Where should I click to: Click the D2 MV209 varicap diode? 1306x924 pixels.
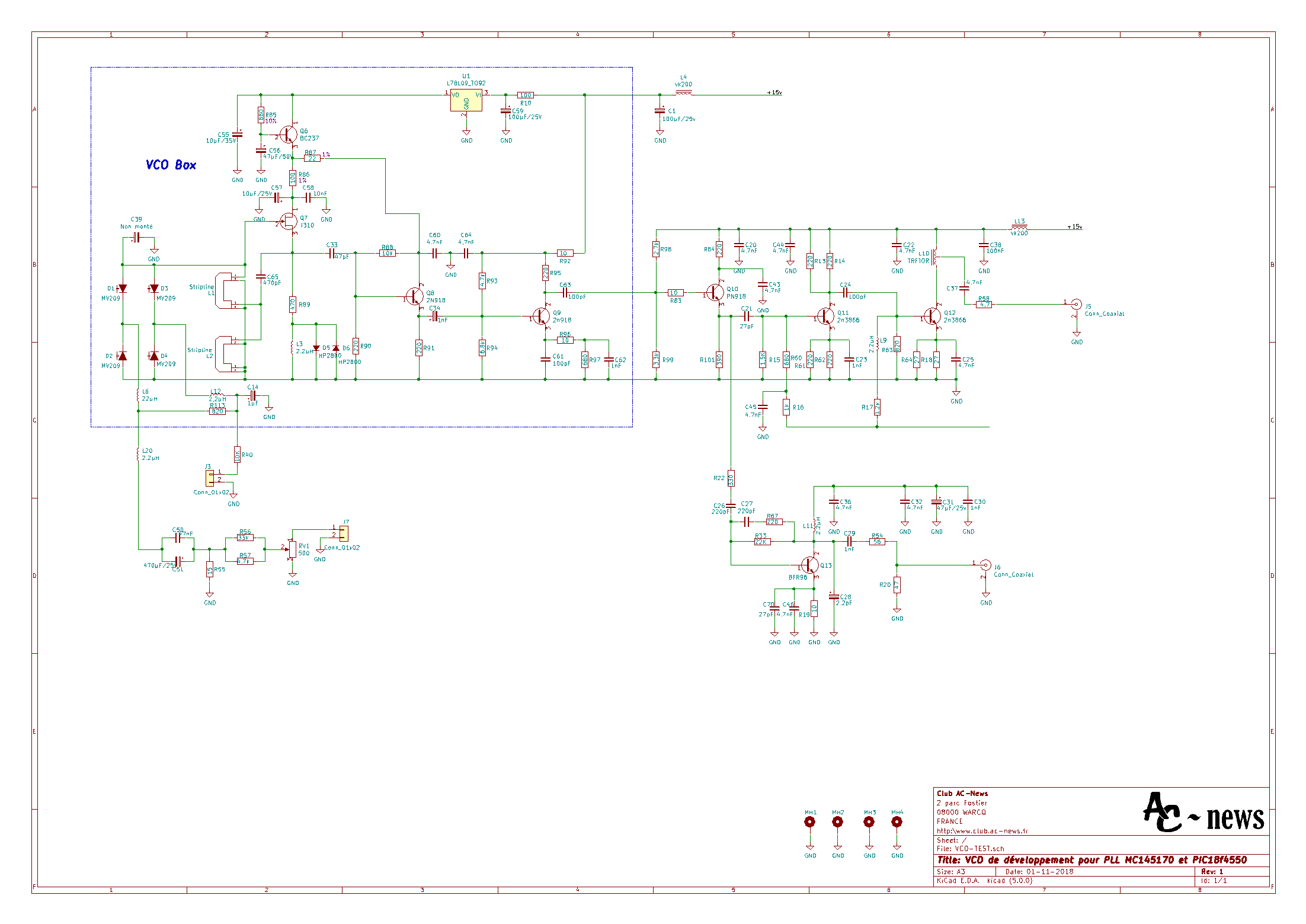pos(122,356)
